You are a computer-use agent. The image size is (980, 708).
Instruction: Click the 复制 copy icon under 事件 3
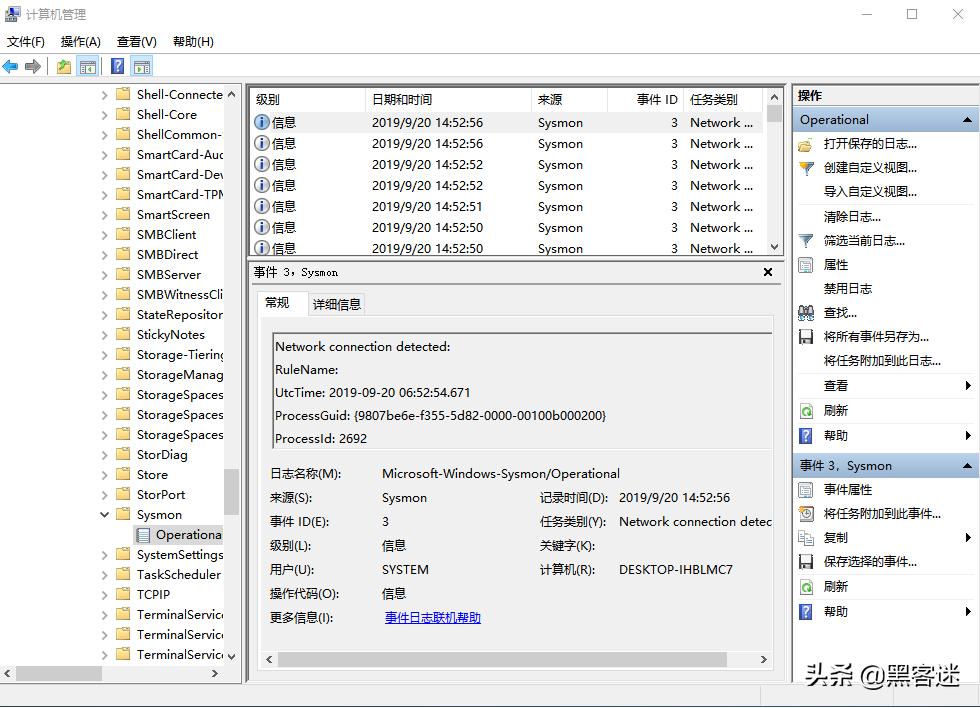[x=805, y=537]
